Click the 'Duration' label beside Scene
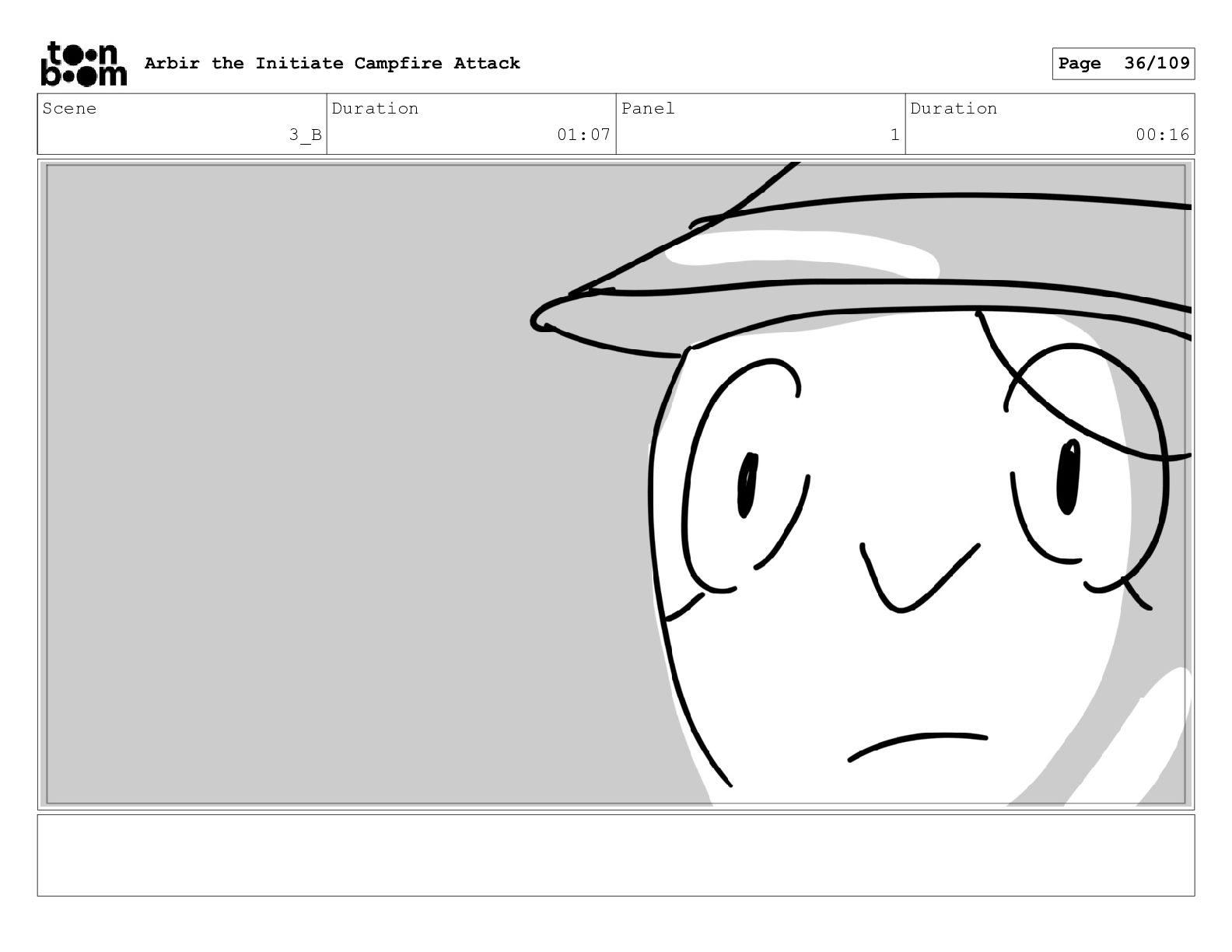The width and height of the screenshot is (1232, 952). click(x=375, y=108)
